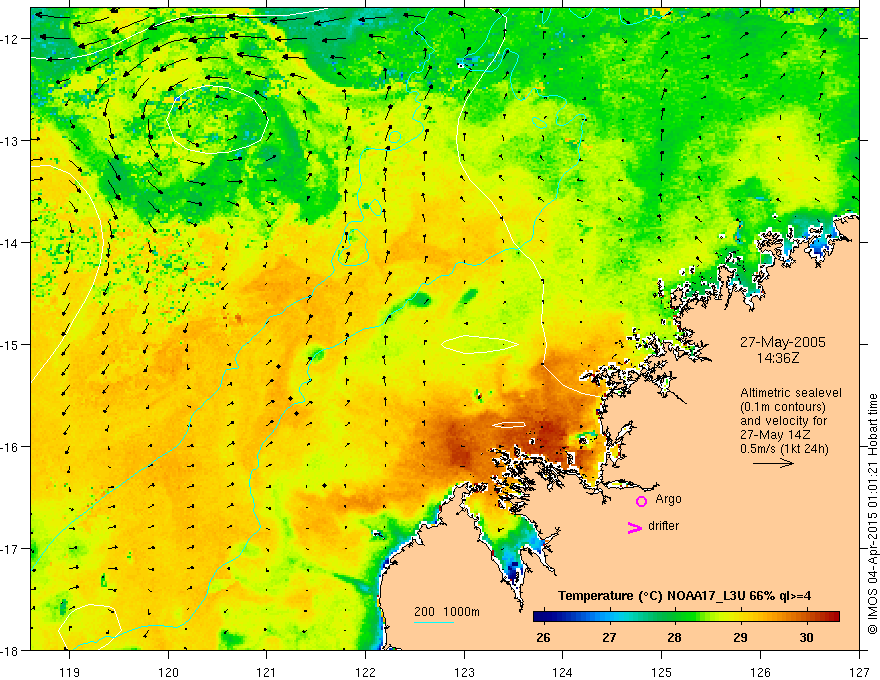The image size is (880, 680).
Task: Click the longitude axis label 125
Action: click(662, 672)
